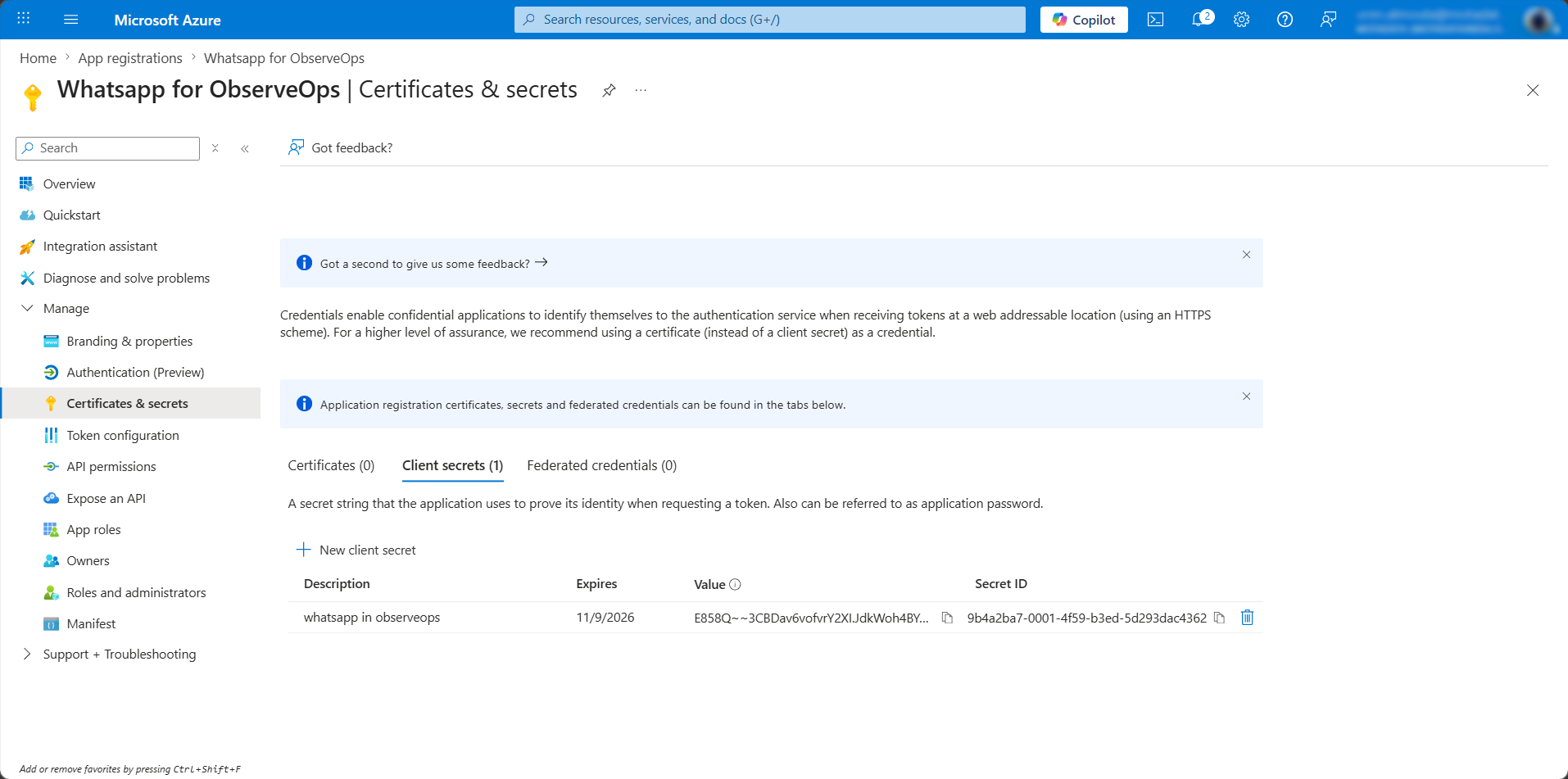Click the info icon in the credentials tabs banner
The image size is (1568, 779).
tap(304, 404)
